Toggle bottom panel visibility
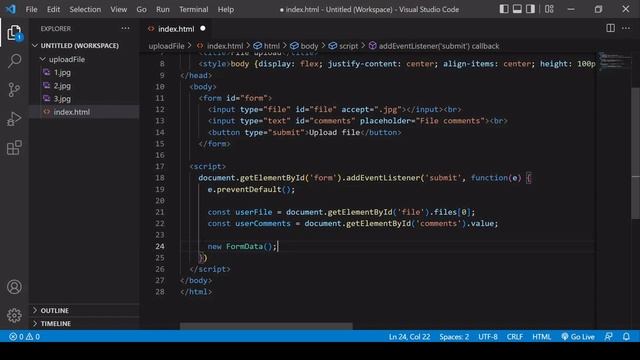The height and width of the screenshot is (360, 640). (517, 9)
